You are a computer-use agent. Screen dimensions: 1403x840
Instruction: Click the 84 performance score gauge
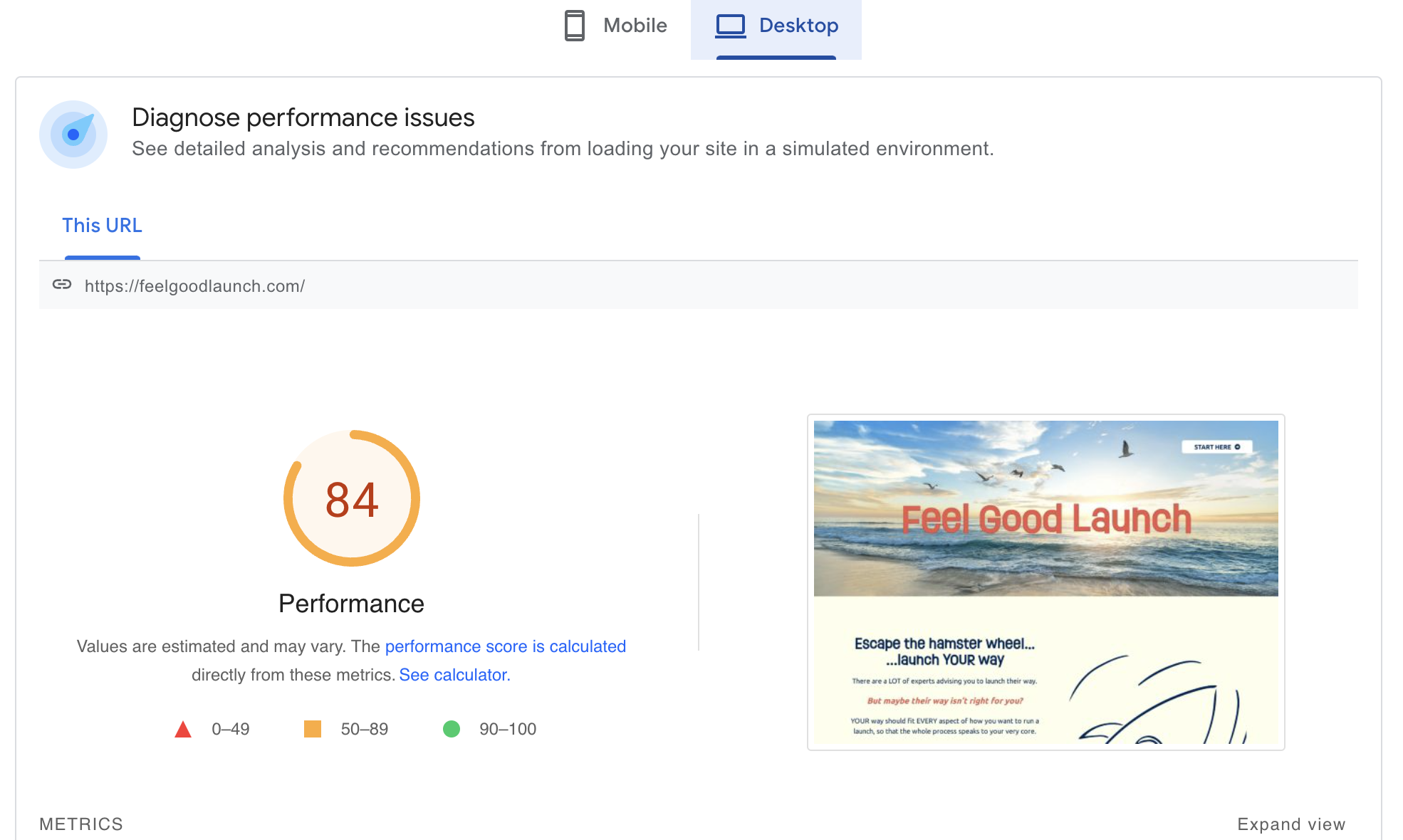tap(352, 498)
